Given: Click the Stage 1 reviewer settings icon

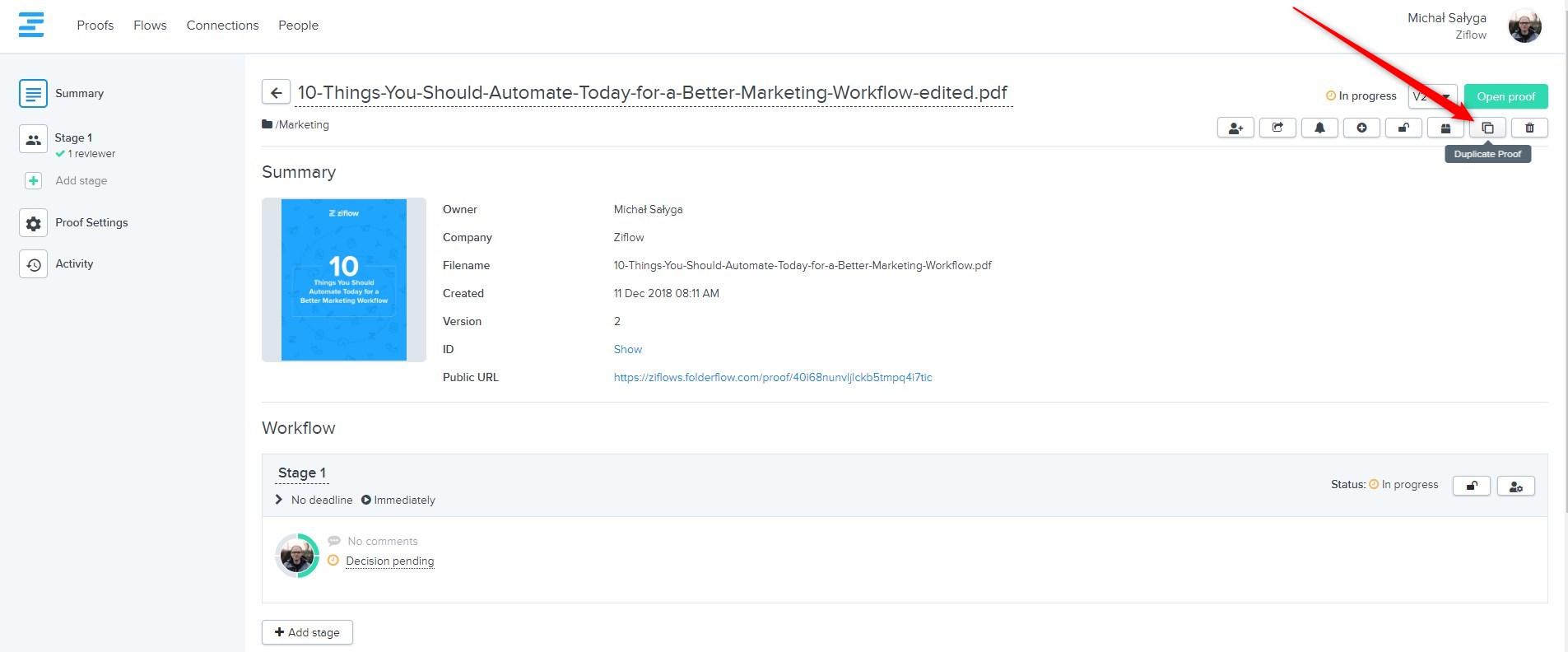Looking at the screenshot, I should (1515, 486).
